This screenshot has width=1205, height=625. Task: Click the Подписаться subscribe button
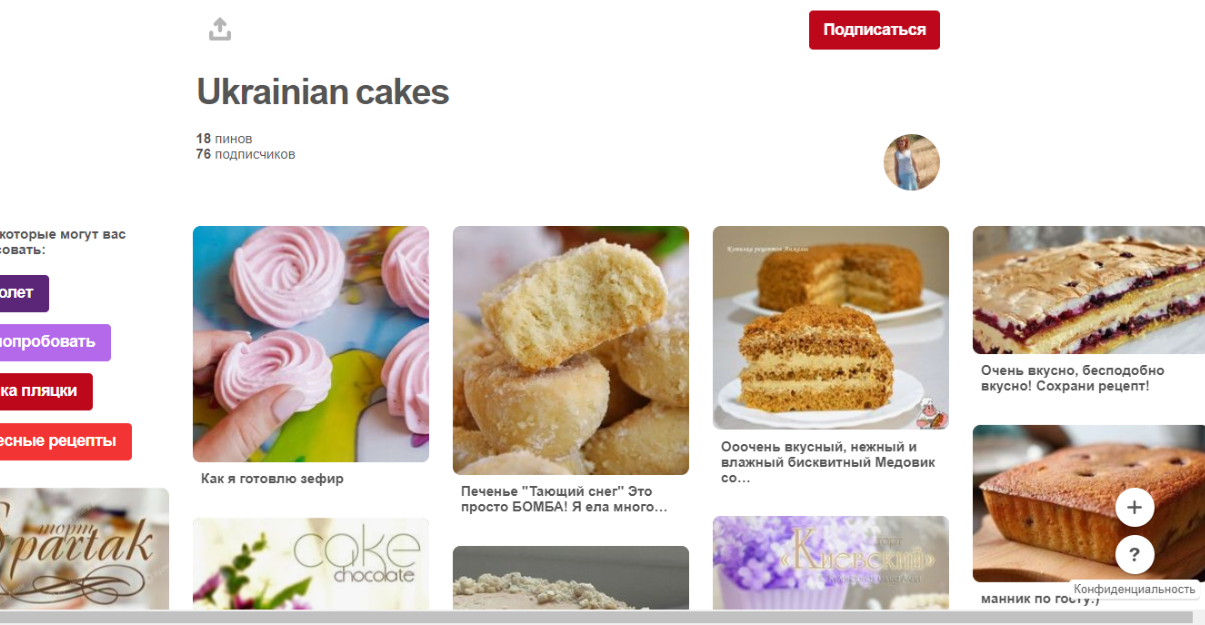[874, 30]
